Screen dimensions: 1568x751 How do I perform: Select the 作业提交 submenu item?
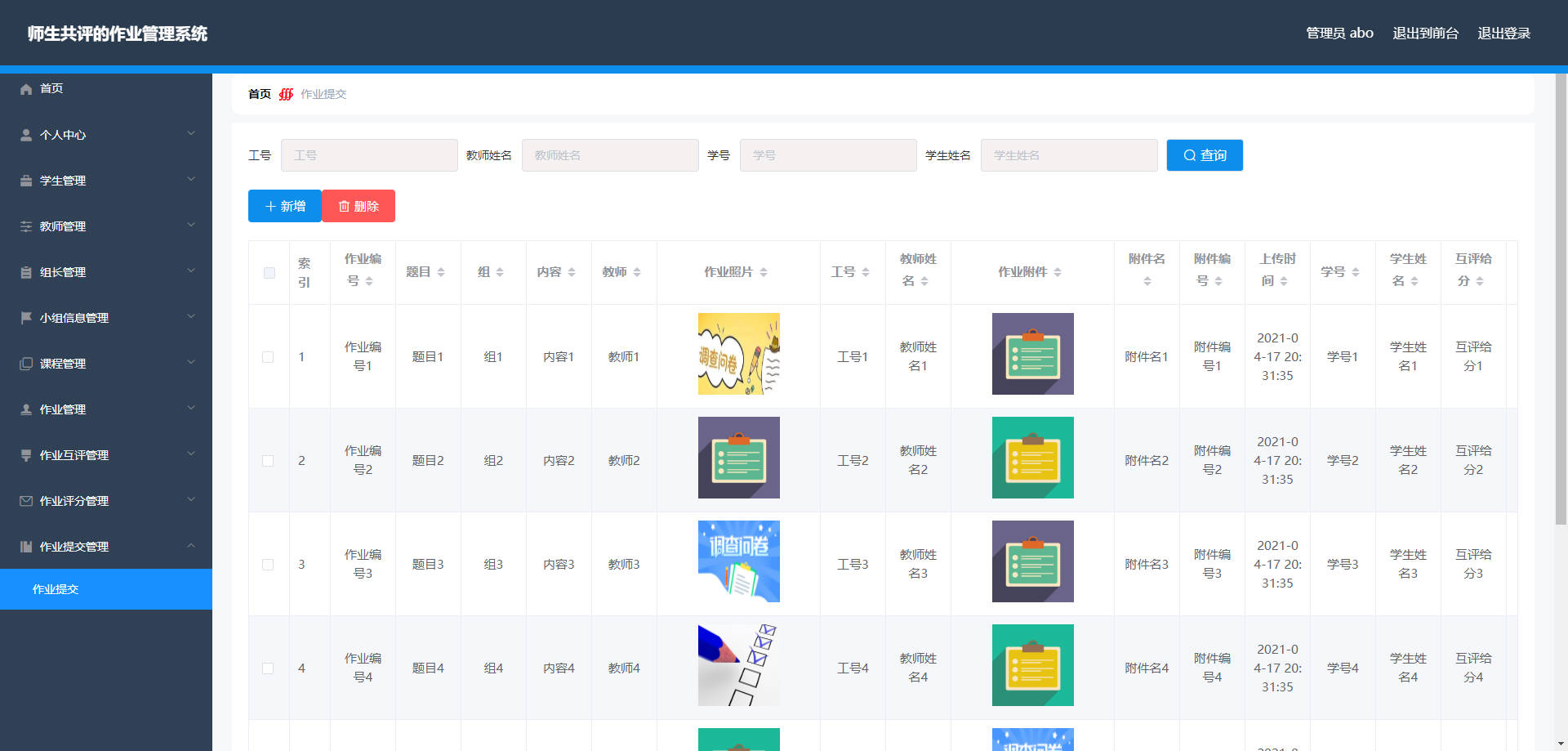point(106,589)
